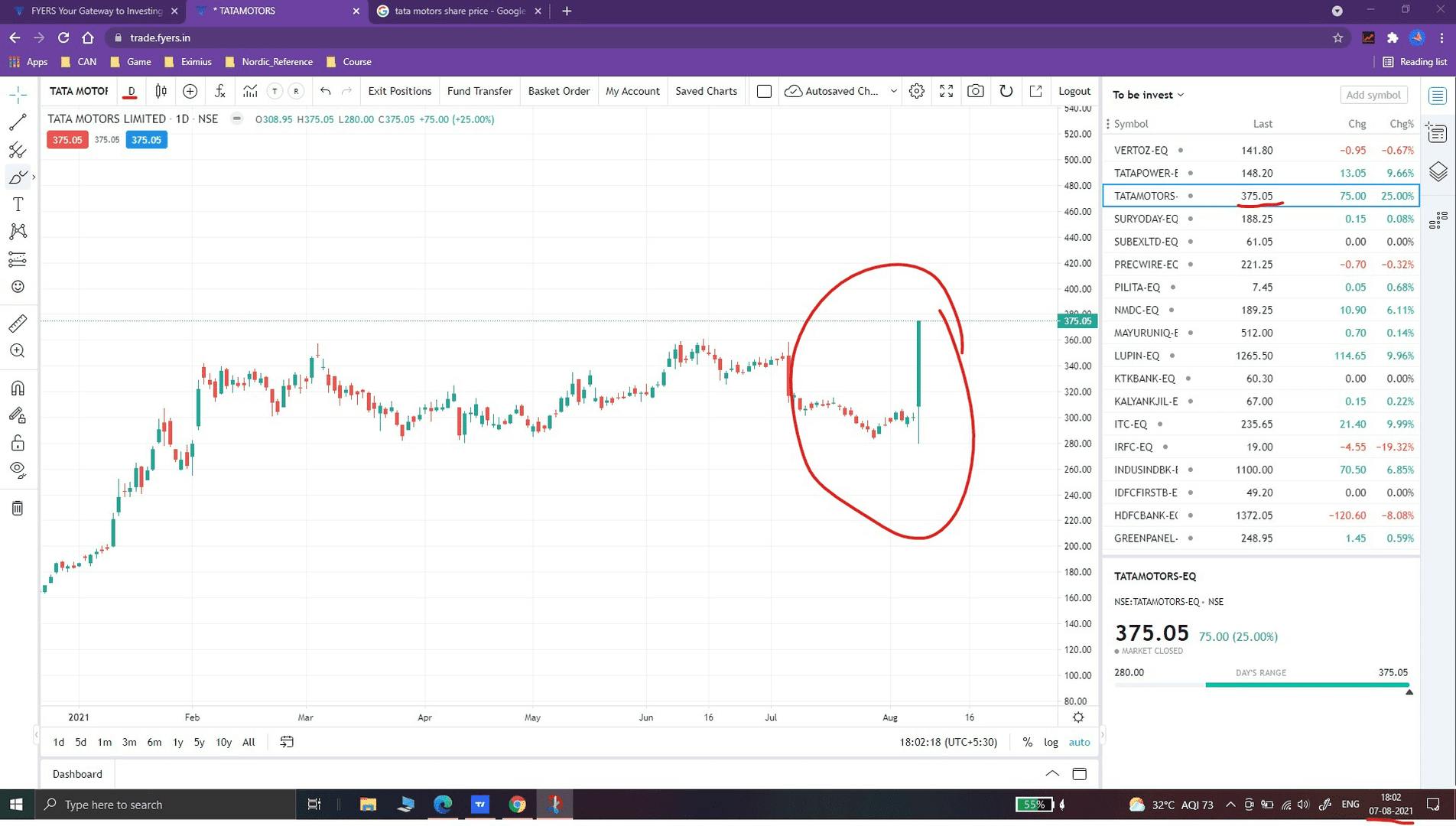Select the ruler measure tool
This screenshot has width=1456, height=826.
(x=18, y=324)
